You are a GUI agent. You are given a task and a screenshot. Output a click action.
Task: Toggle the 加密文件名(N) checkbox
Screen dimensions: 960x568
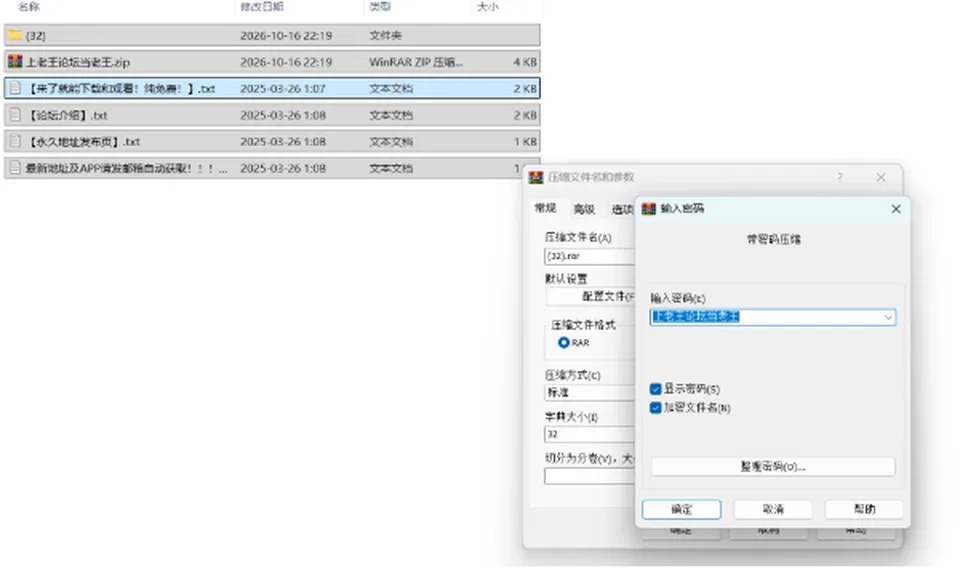(x=656, y=408)
